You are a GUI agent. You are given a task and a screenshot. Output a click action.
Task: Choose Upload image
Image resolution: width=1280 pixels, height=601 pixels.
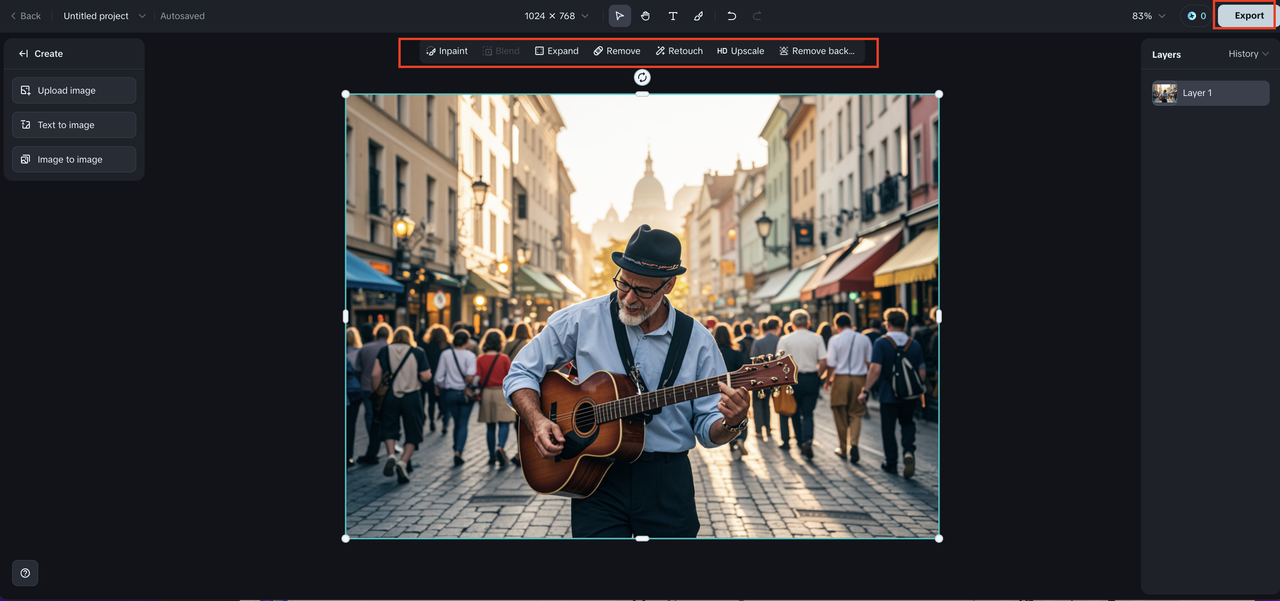coord(74,90)
